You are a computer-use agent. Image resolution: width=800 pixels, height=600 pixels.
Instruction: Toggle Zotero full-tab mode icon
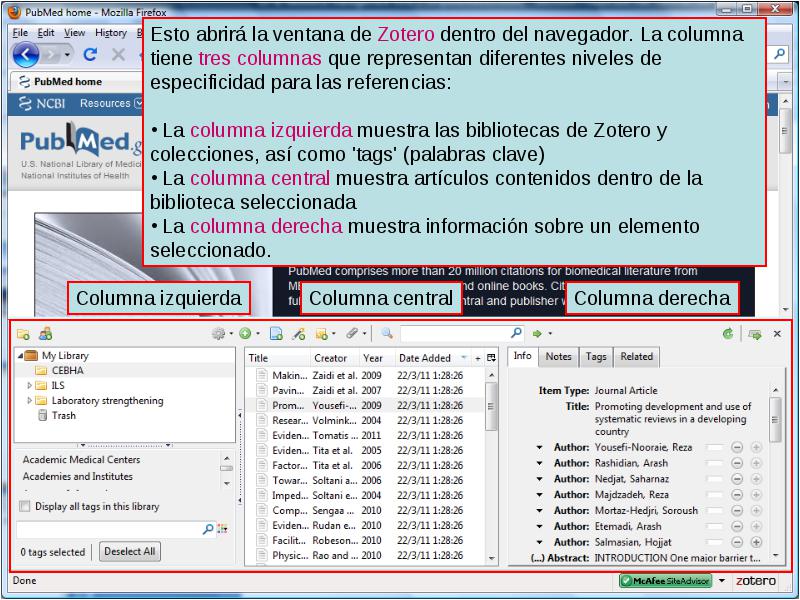coord(755,334)
